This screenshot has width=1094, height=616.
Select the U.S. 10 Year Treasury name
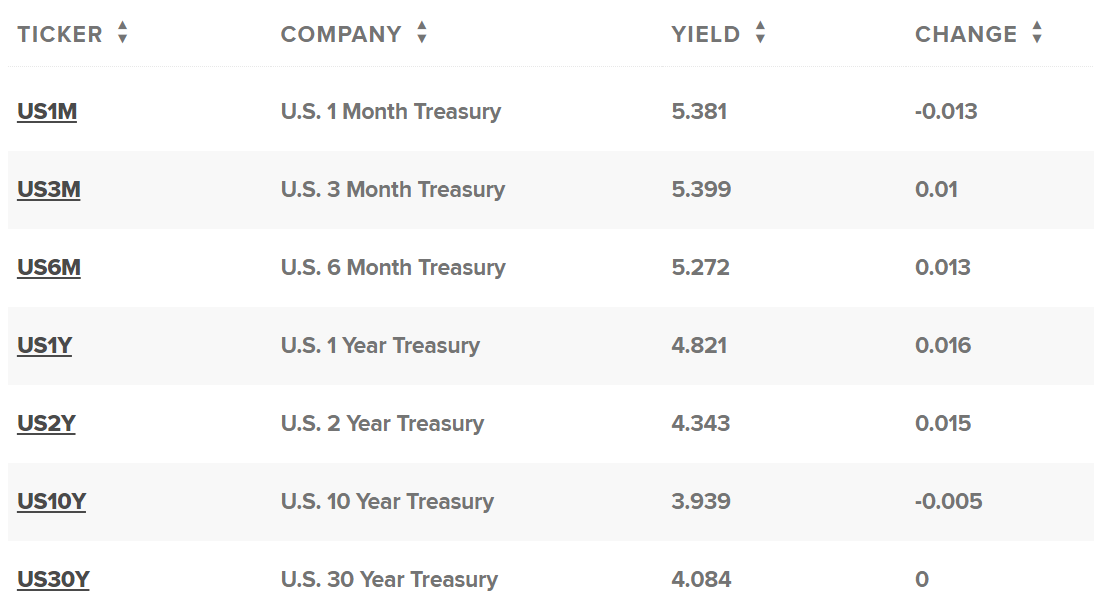(387, 502)
